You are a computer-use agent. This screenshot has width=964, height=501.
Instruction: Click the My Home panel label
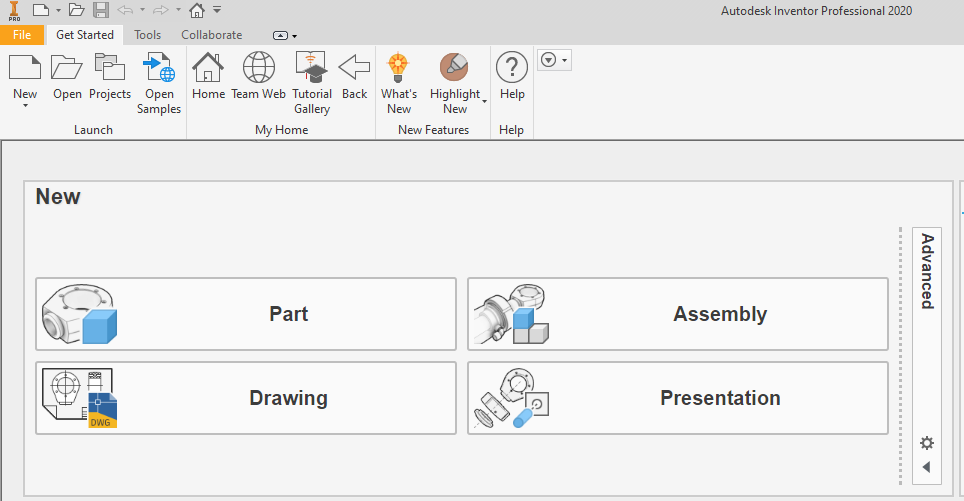[282, 130]
